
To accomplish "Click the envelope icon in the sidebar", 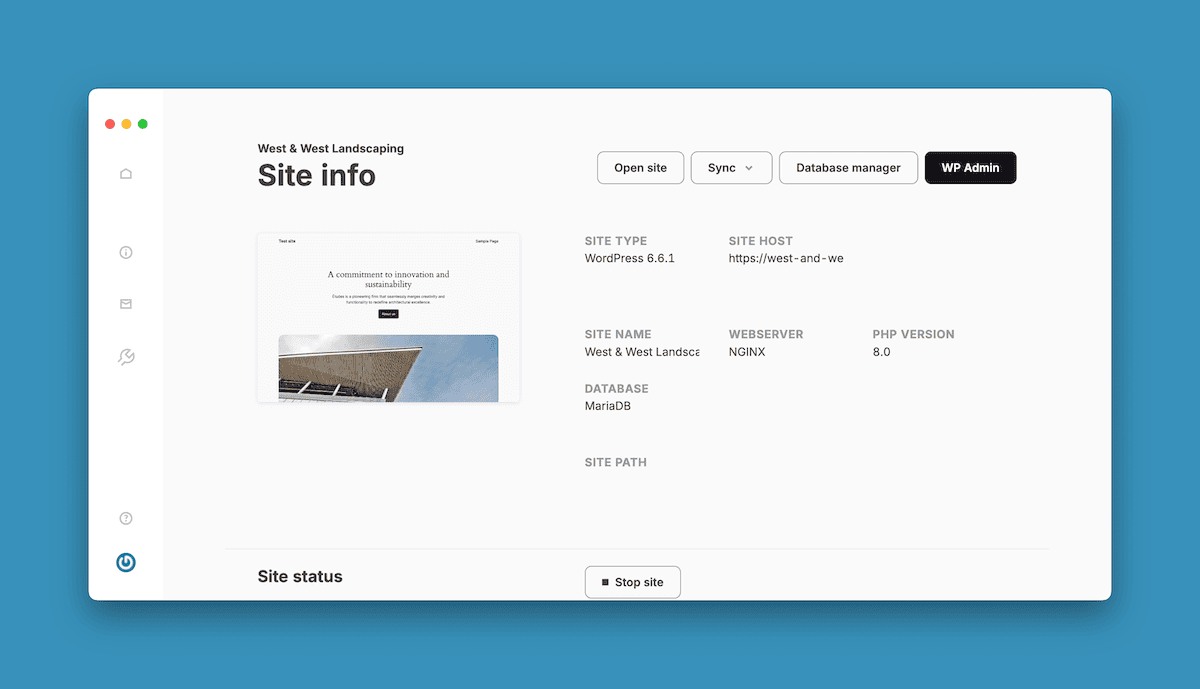I will 126,304.
